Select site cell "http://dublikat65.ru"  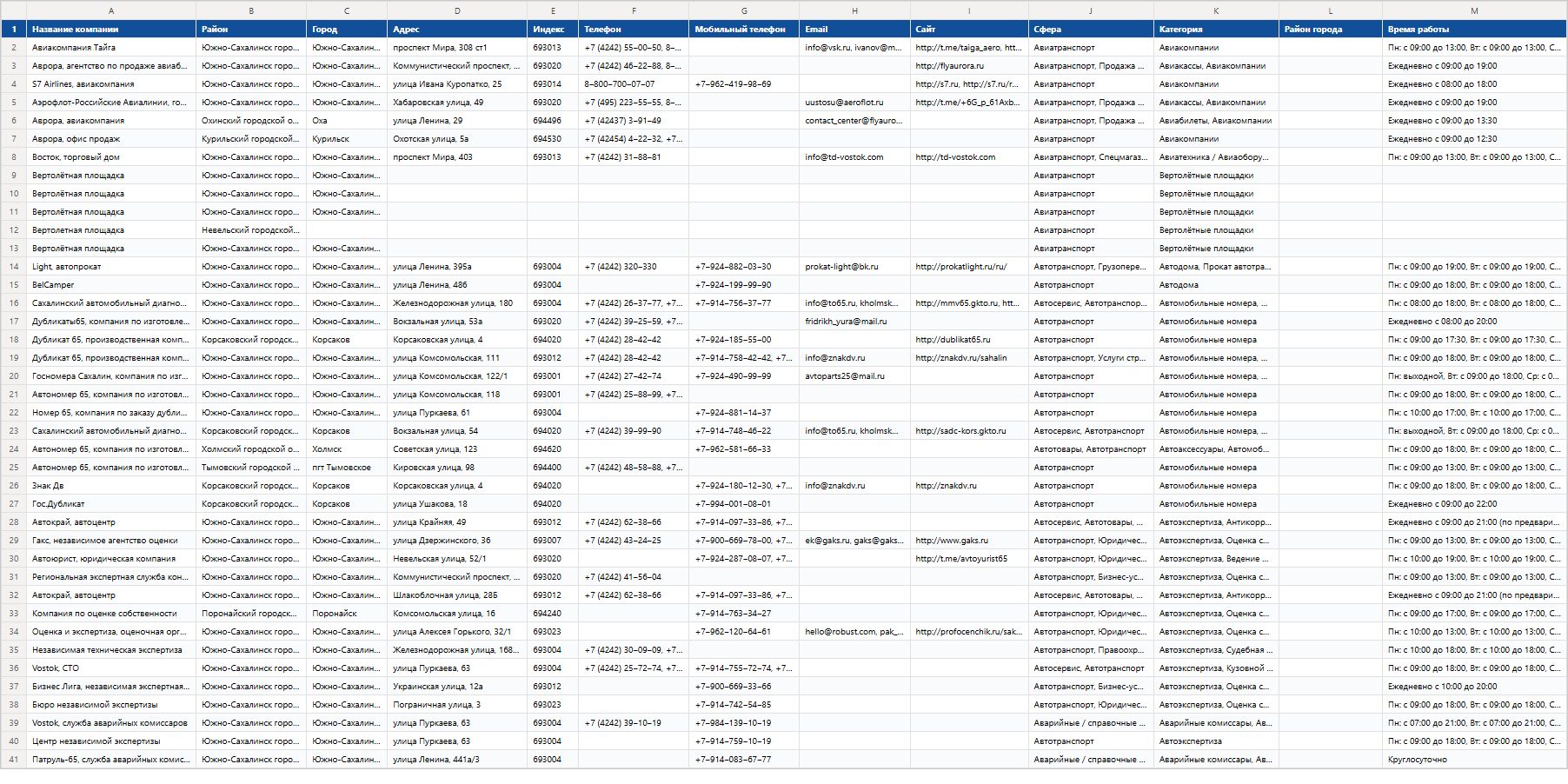pos(969,340)
